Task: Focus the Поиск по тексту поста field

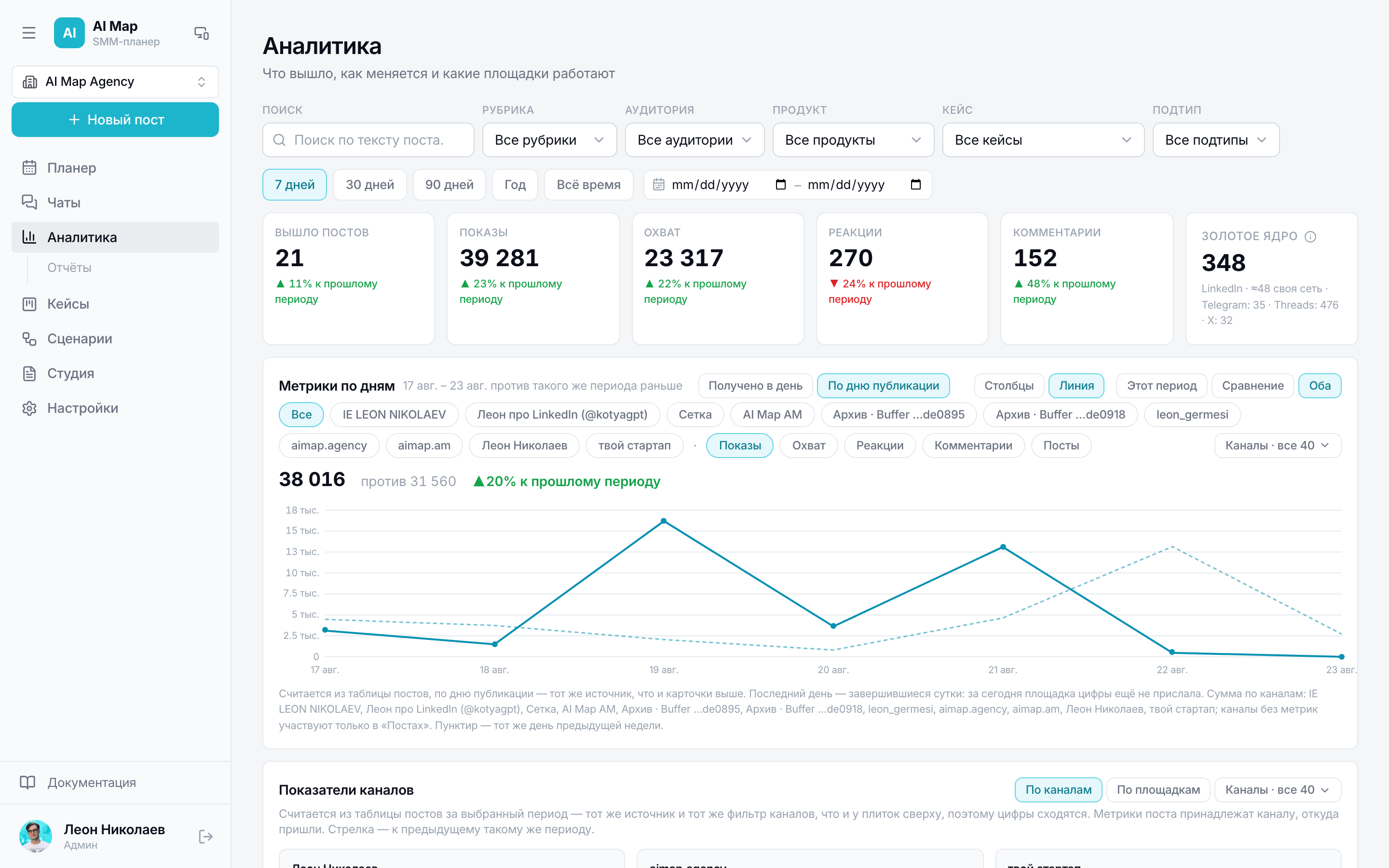Action: (368, 140)
